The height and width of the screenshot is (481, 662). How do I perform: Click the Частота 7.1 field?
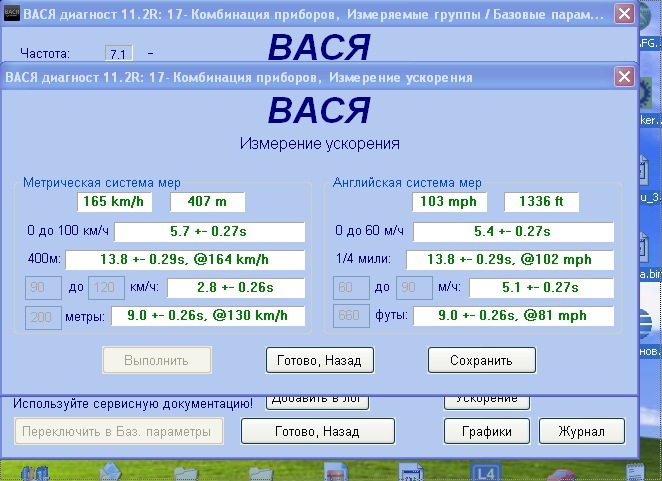pyautogui.click(x=119, y=54)
